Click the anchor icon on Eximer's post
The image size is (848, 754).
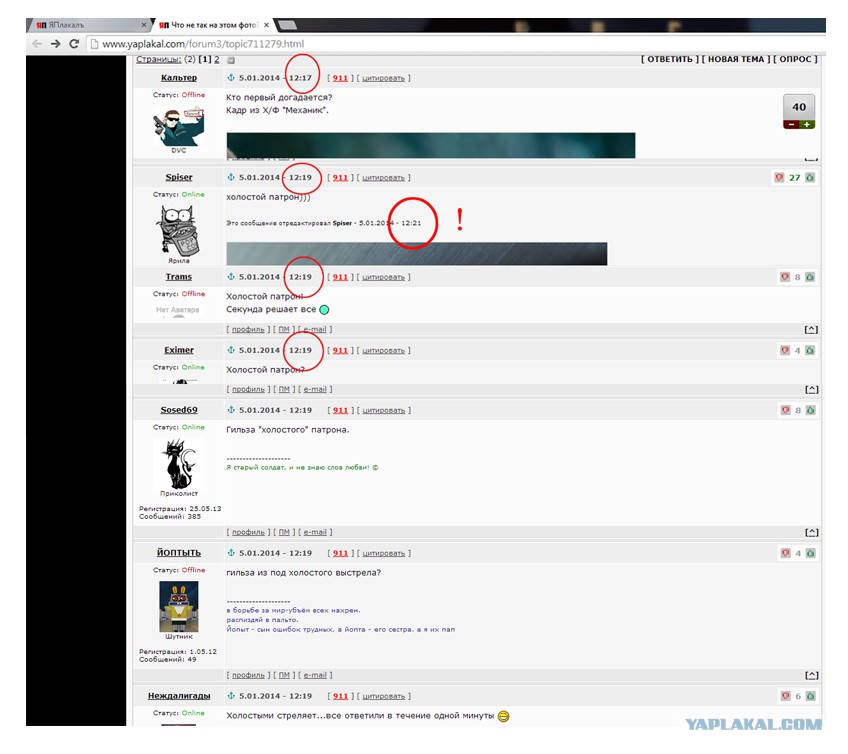pyautogui.click(x=231, y=350)
